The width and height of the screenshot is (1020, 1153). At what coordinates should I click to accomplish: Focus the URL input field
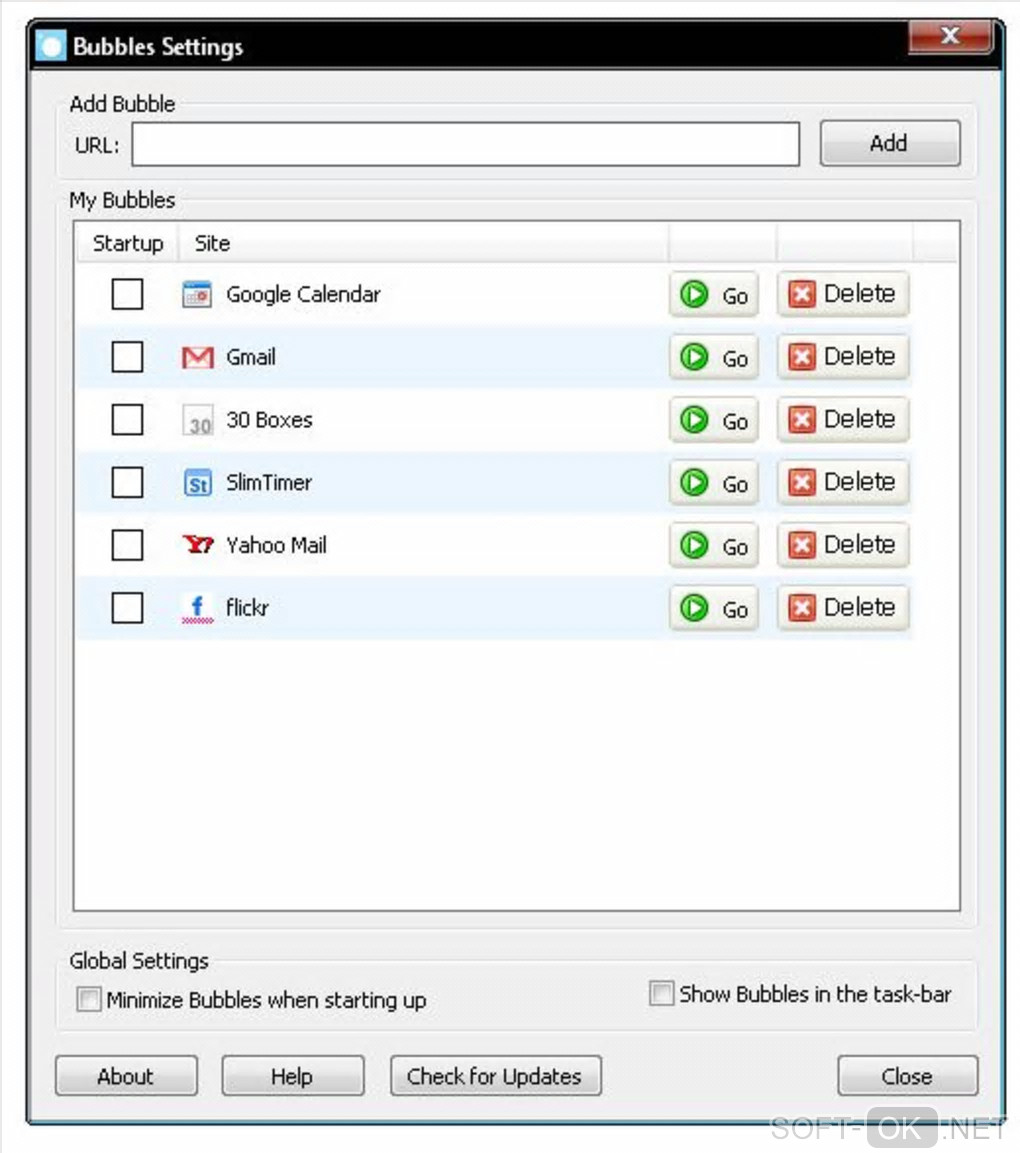tap(466, 144)
